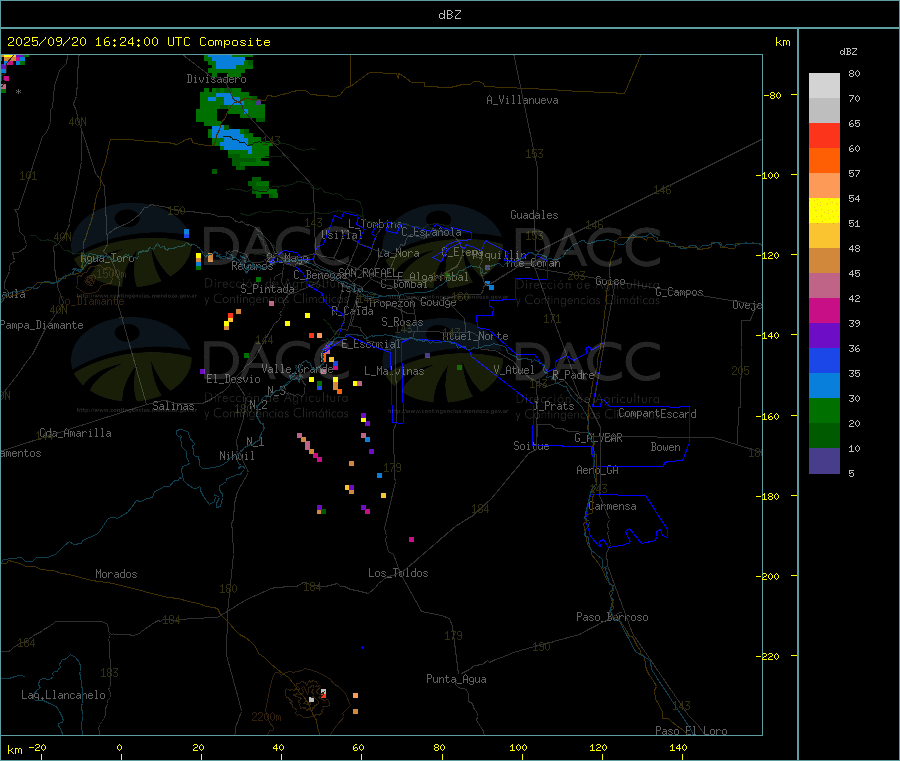Click the blue 36 dBZ legend swatch

[x=824, y=360]
